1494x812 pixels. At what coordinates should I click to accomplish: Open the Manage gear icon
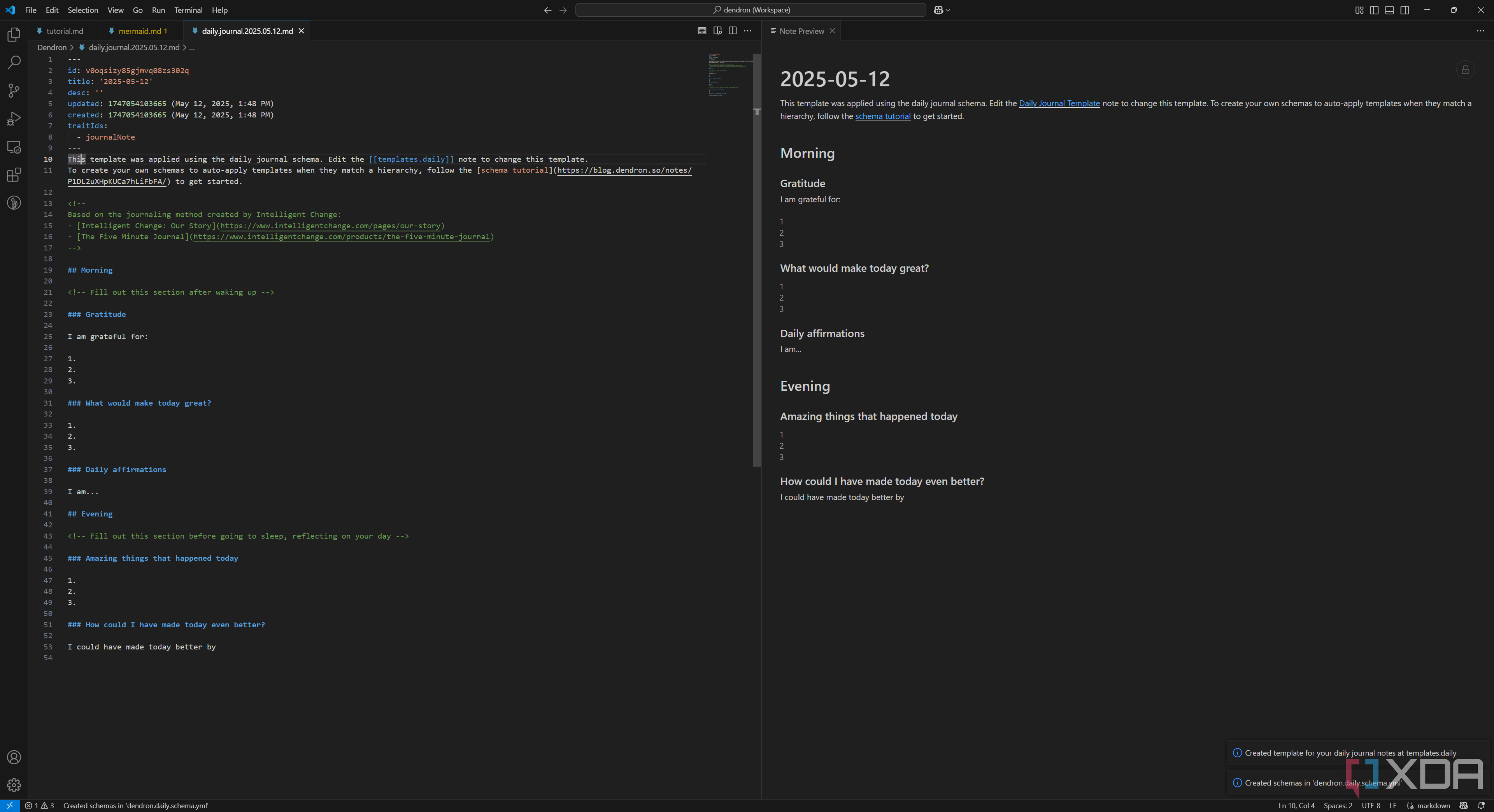14,785
